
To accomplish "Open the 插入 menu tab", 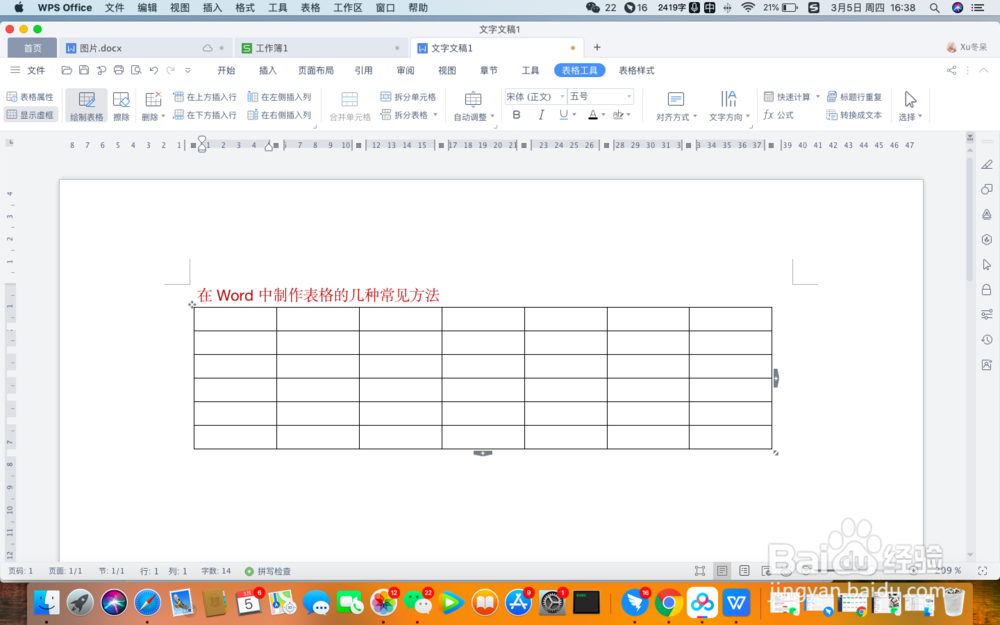I will [266, 70].
